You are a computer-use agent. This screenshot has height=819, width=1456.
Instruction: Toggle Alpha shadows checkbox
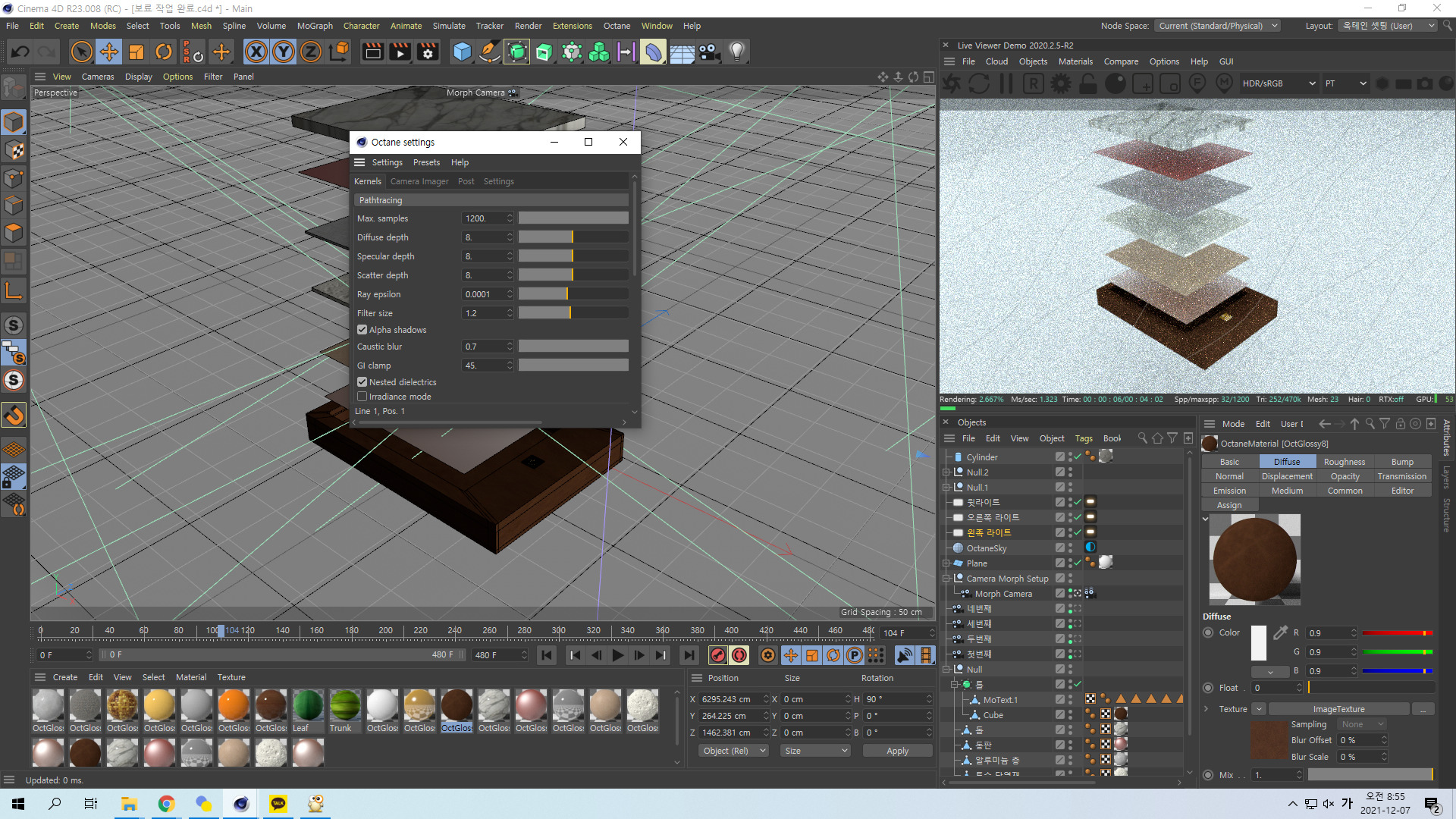click(362, 330)
